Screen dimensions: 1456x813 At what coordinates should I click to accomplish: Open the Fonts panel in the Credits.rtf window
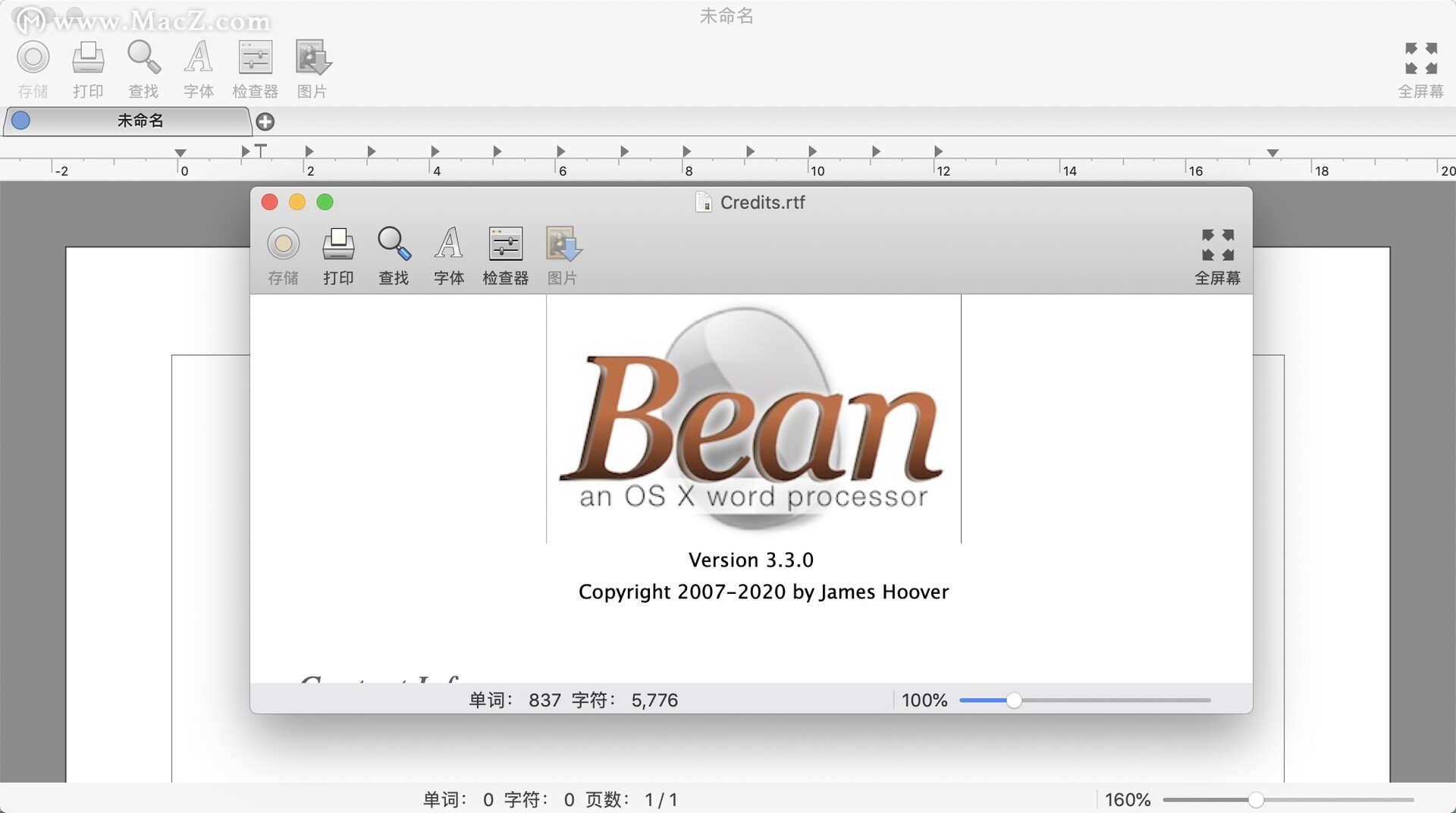pos(449,244)
